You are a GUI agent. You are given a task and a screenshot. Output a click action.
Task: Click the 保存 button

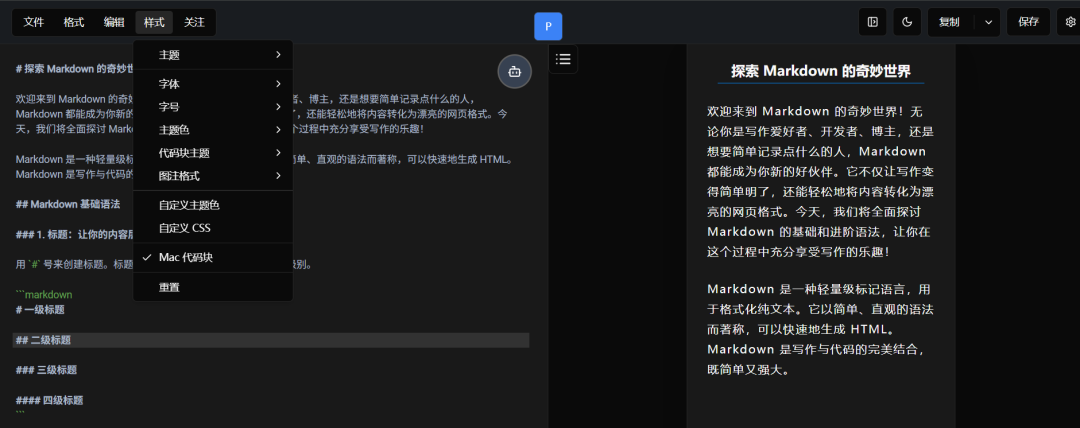point(1028,22)
